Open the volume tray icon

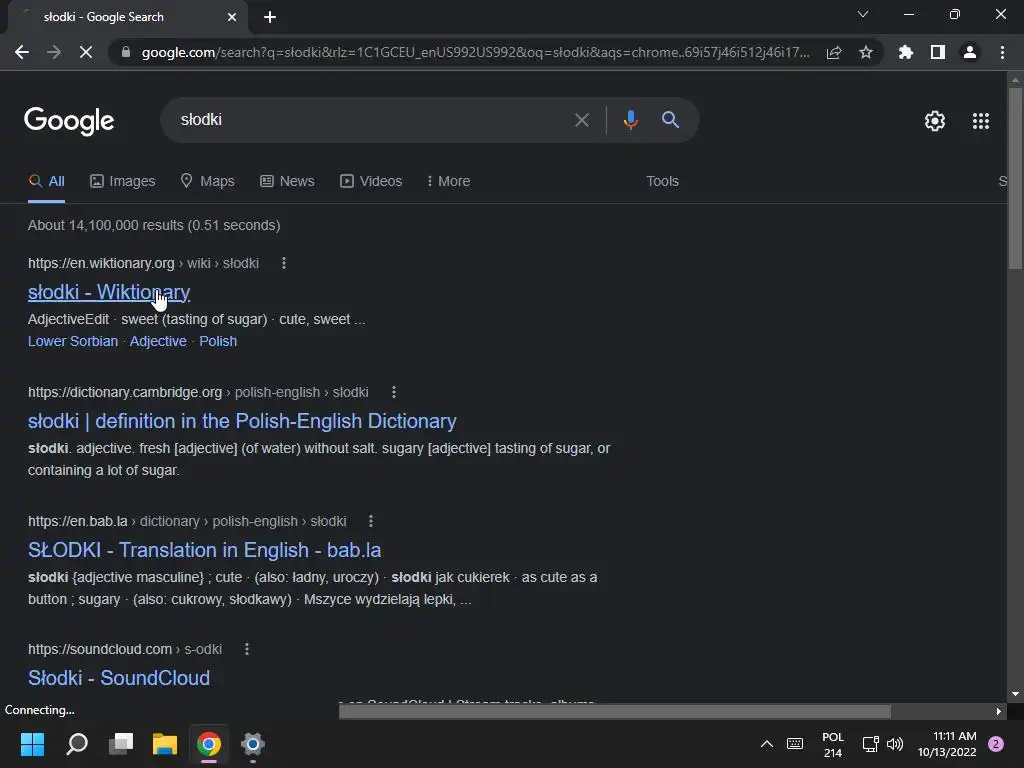pyautogui.click(x=895, y=744)
